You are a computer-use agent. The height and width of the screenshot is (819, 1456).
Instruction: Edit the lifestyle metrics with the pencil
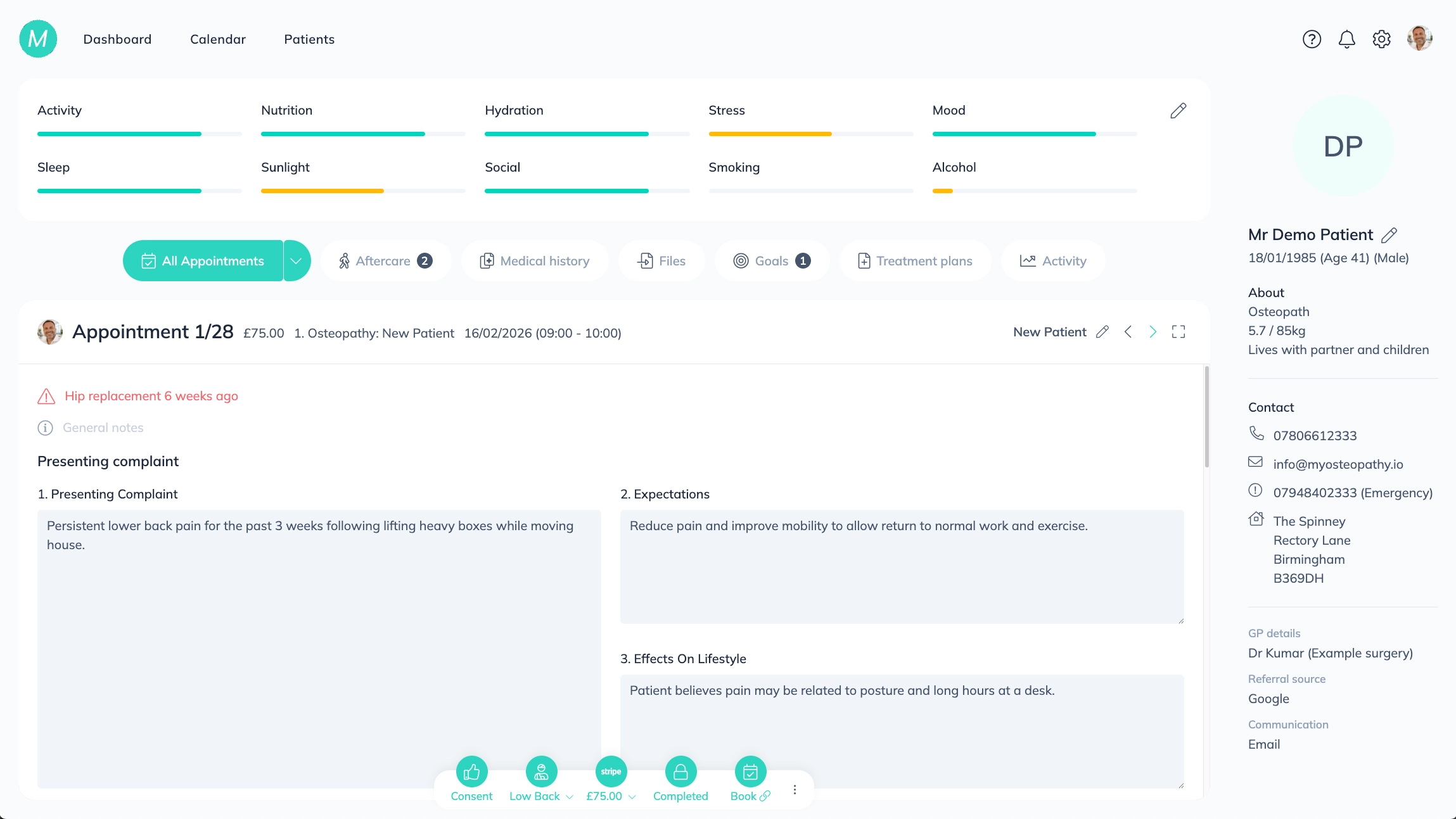[1178, 111]
